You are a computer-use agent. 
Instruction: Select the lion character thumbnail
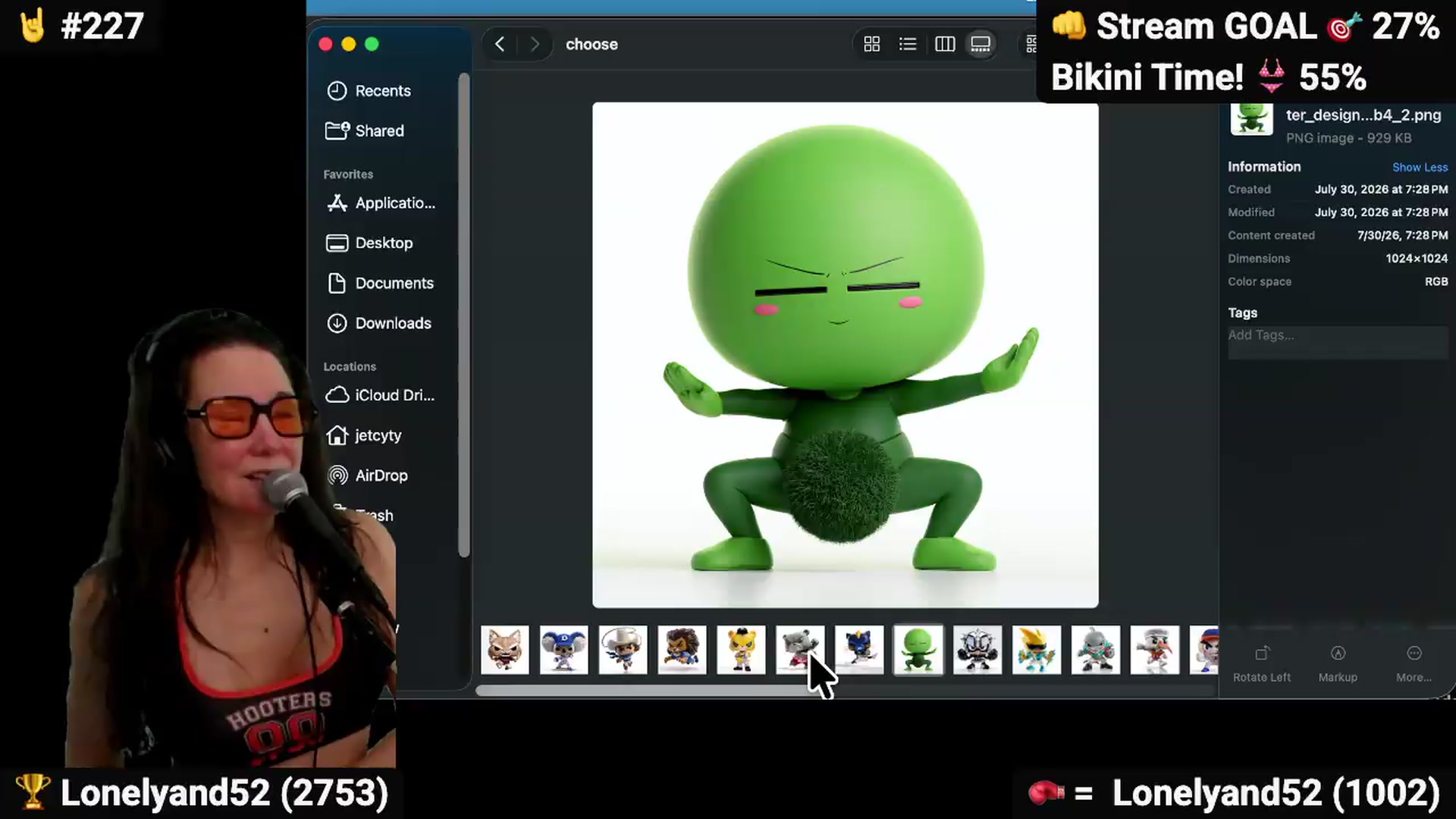(x=682, y=650)
